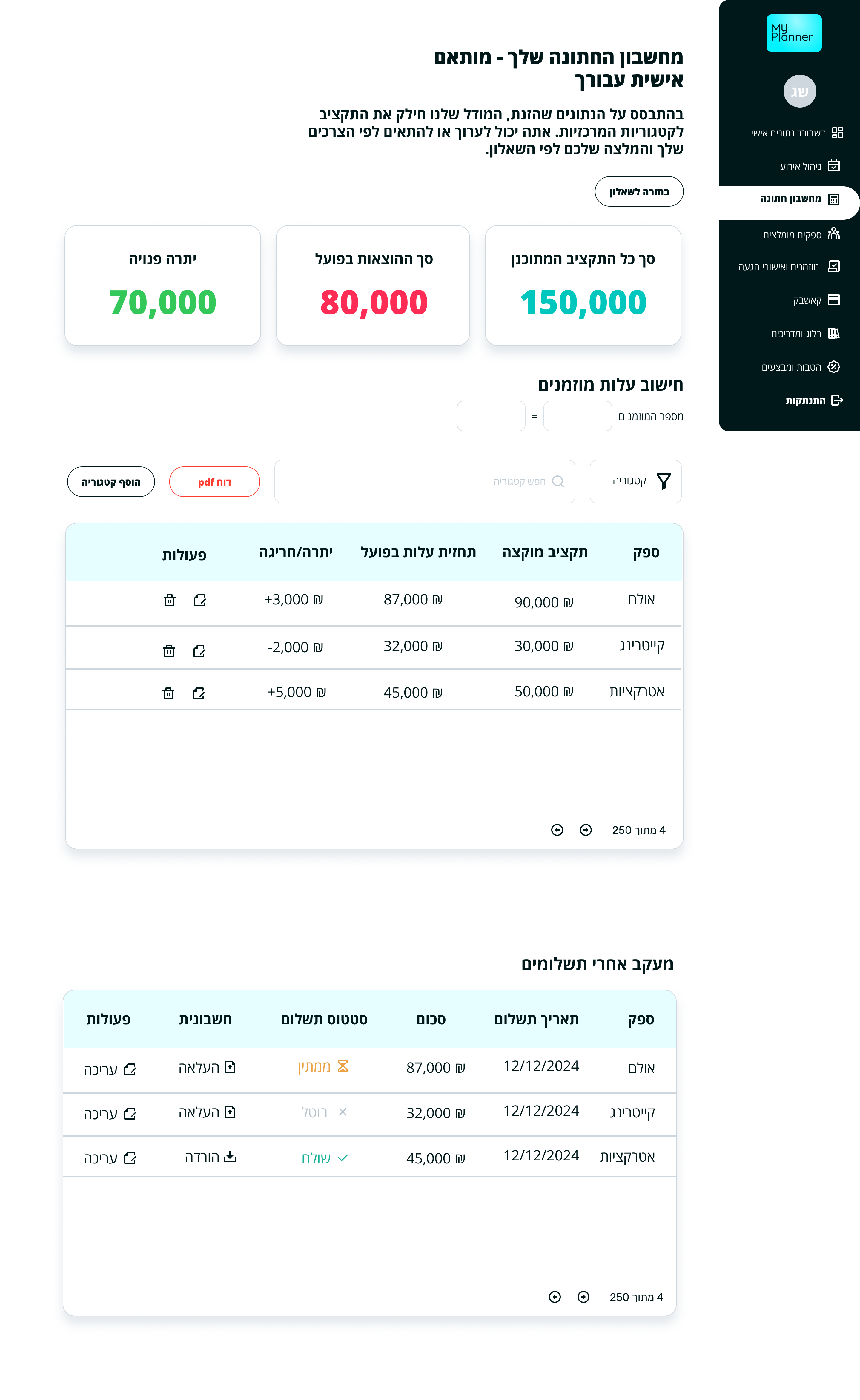Click עריכה for the קייטרינג payment
860x1400 pixels.
click(x=110, y=1113)
